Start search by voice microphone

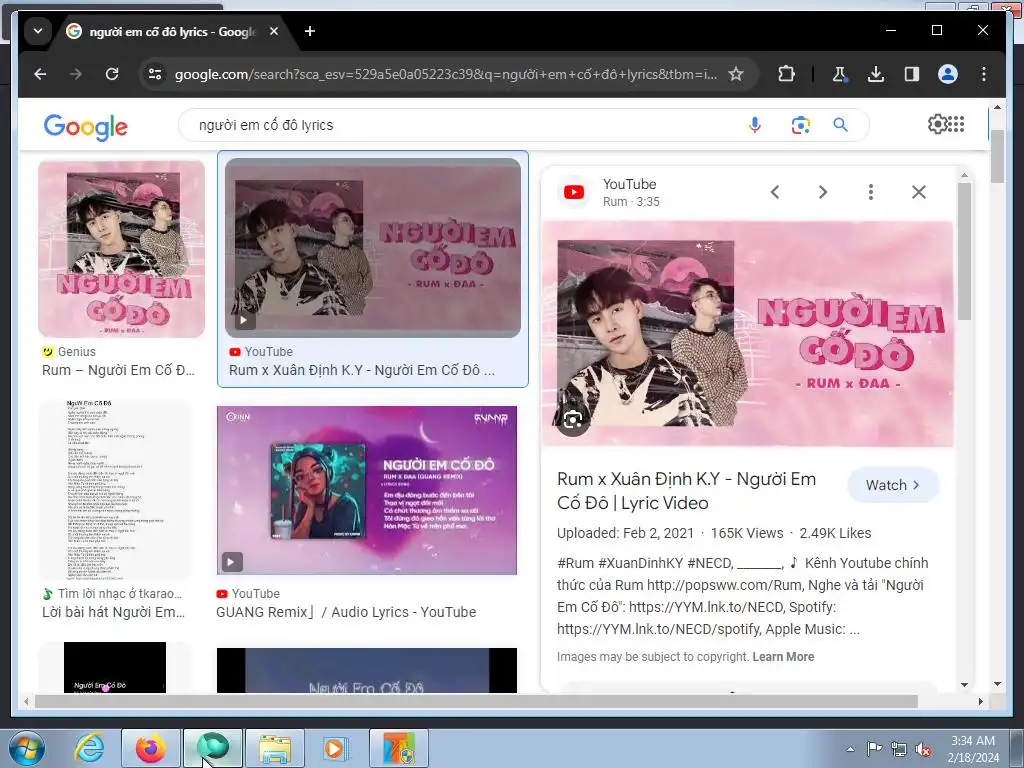pos(754,125)
